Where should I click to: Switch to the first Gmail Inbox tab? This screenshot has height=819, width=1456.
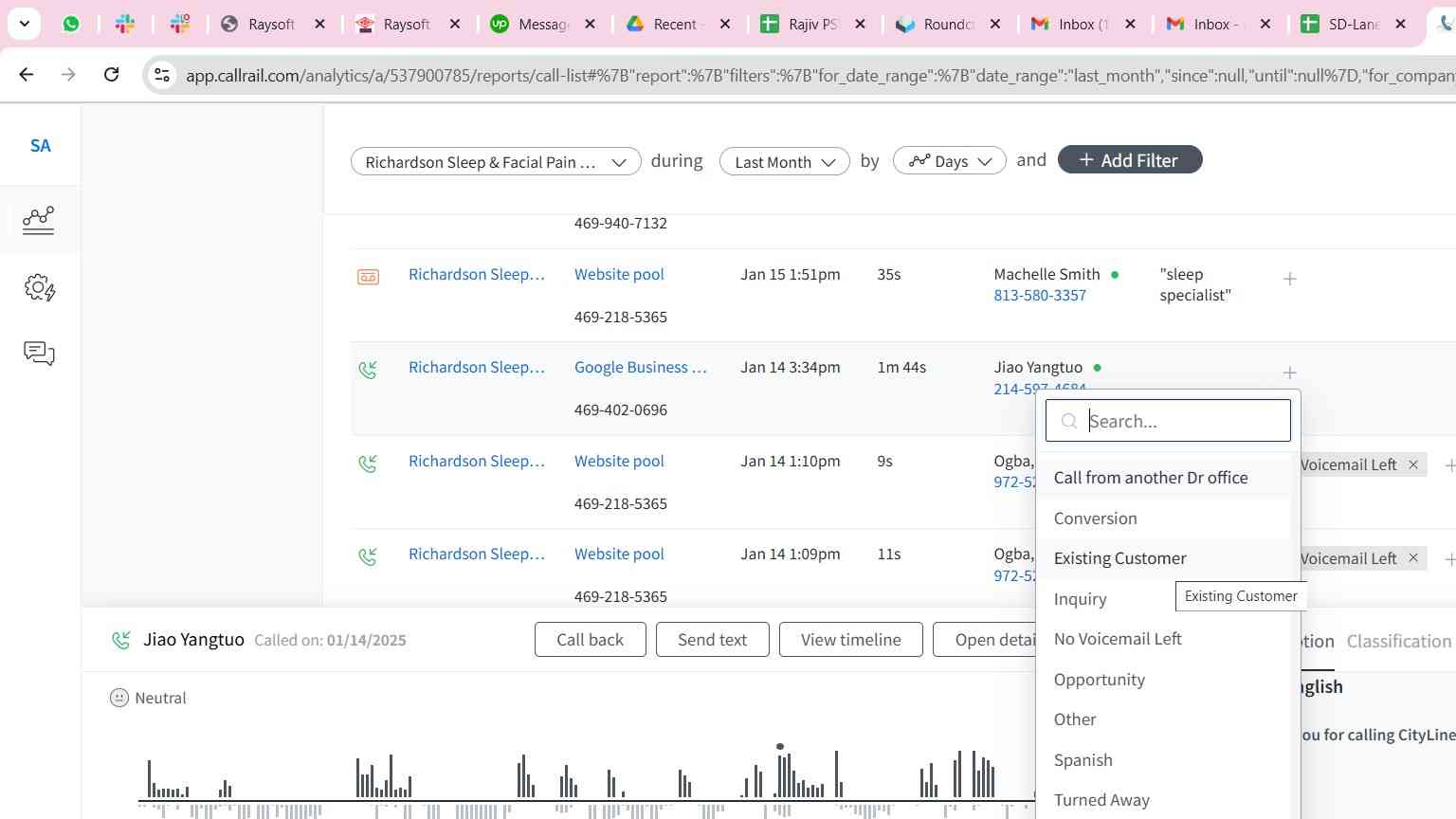(x=1081, y=24)
